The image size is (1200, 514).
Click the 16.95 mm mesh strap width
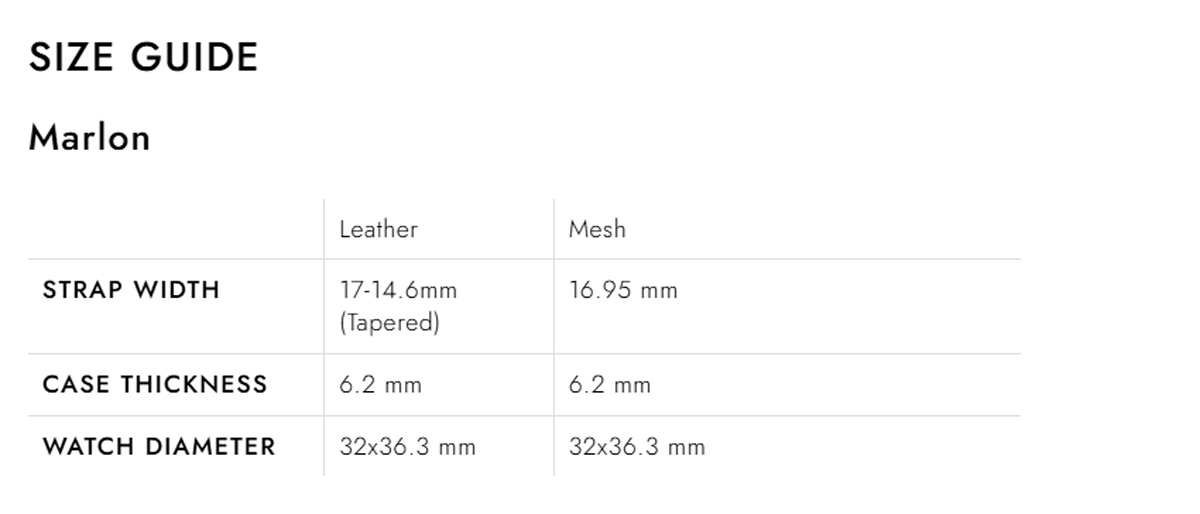point(623,290)
